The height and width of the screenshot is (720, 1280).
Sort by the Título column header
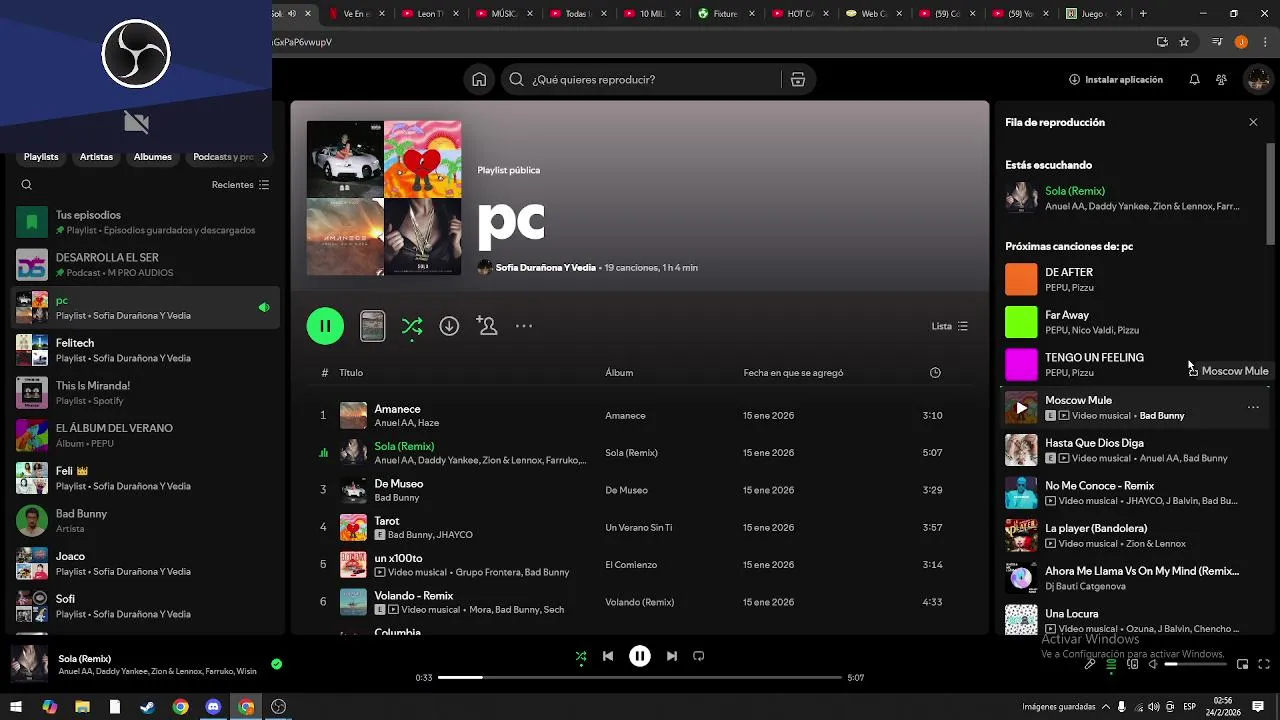click(351, 373)
